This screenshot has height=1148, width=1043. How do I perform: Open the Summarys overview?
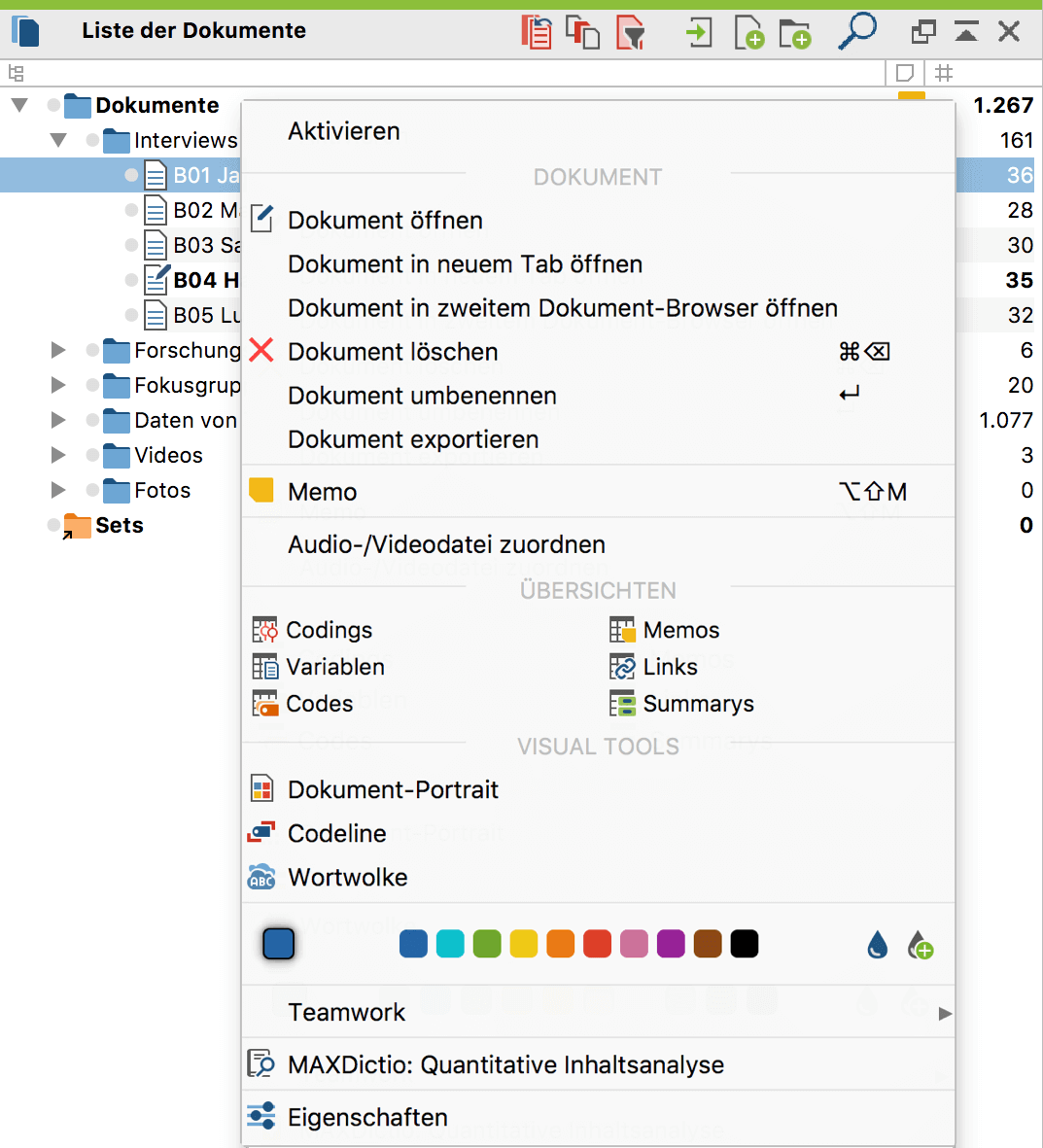click(x=698, y=704)
